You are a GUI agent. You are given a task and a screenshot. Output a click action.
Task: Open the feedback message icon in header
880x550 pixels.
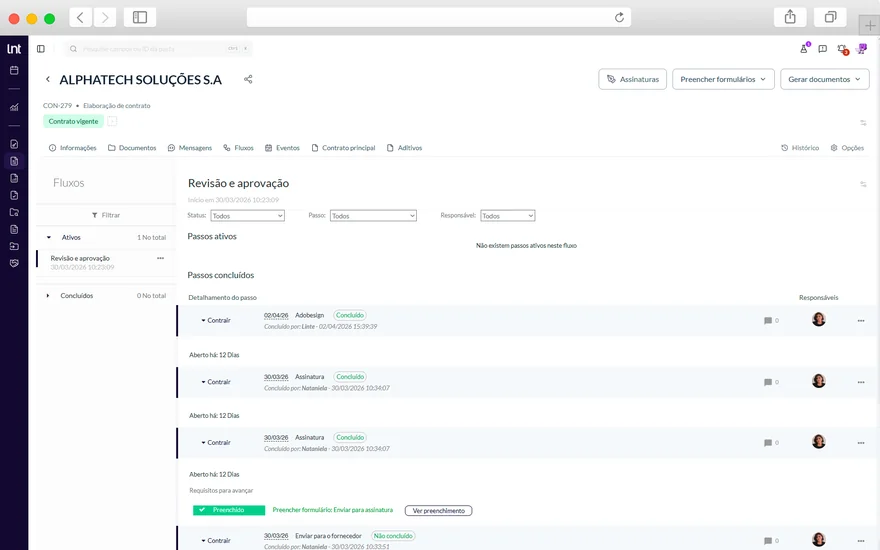[x=823, y=49]
